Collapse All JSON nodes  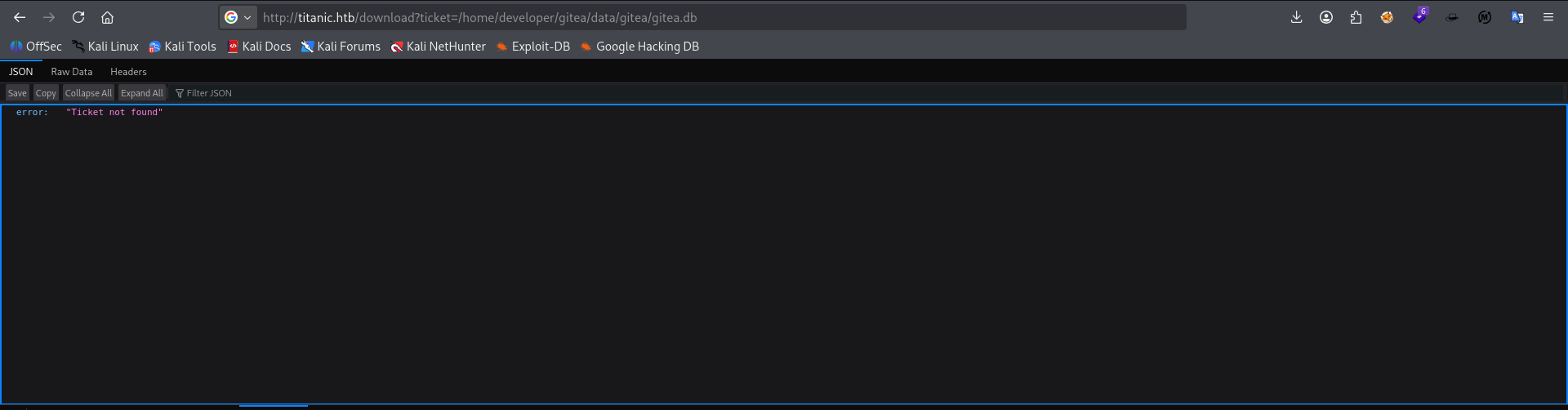click(x=88, y=93)
